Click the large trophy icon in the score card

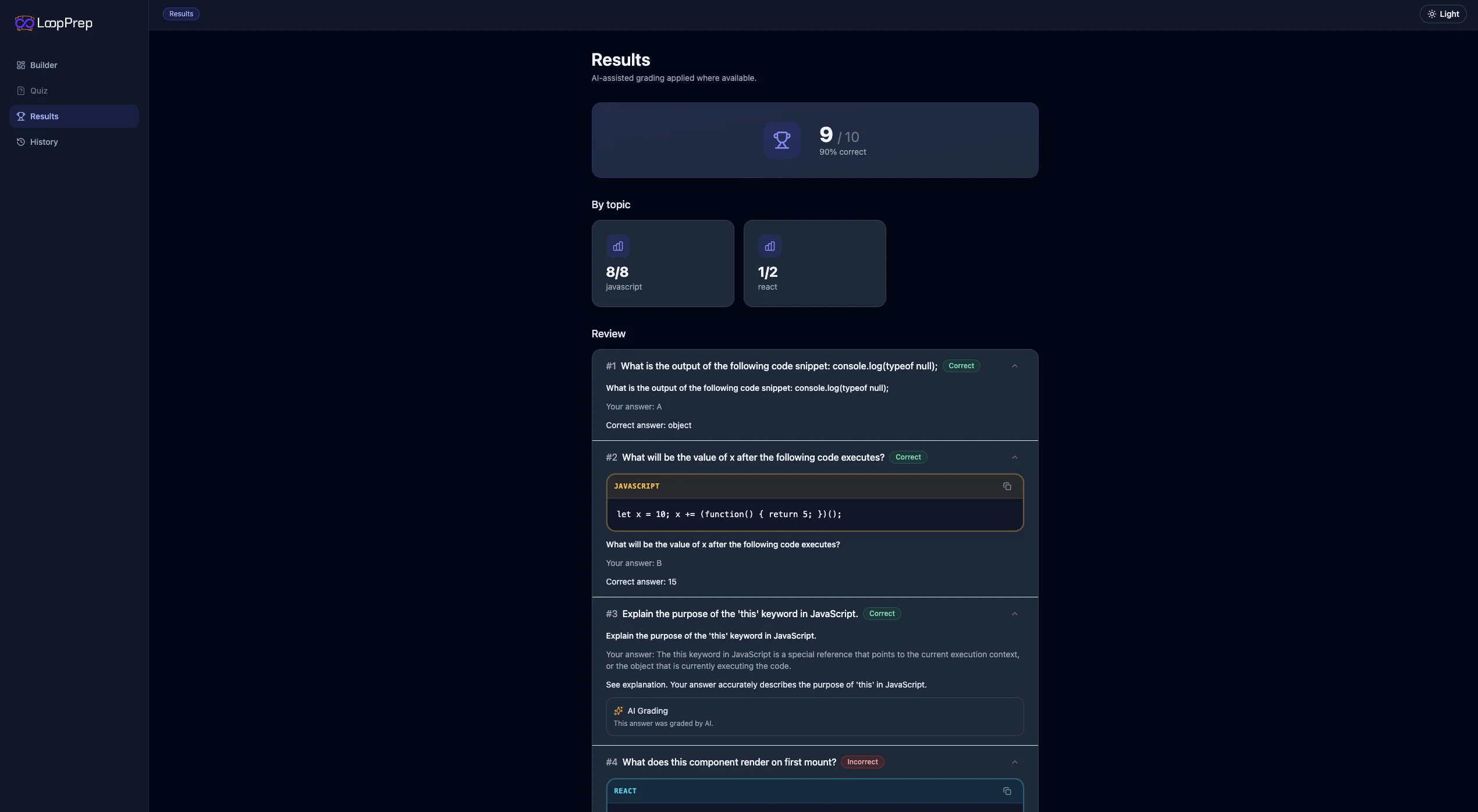[x=781, y=140]
